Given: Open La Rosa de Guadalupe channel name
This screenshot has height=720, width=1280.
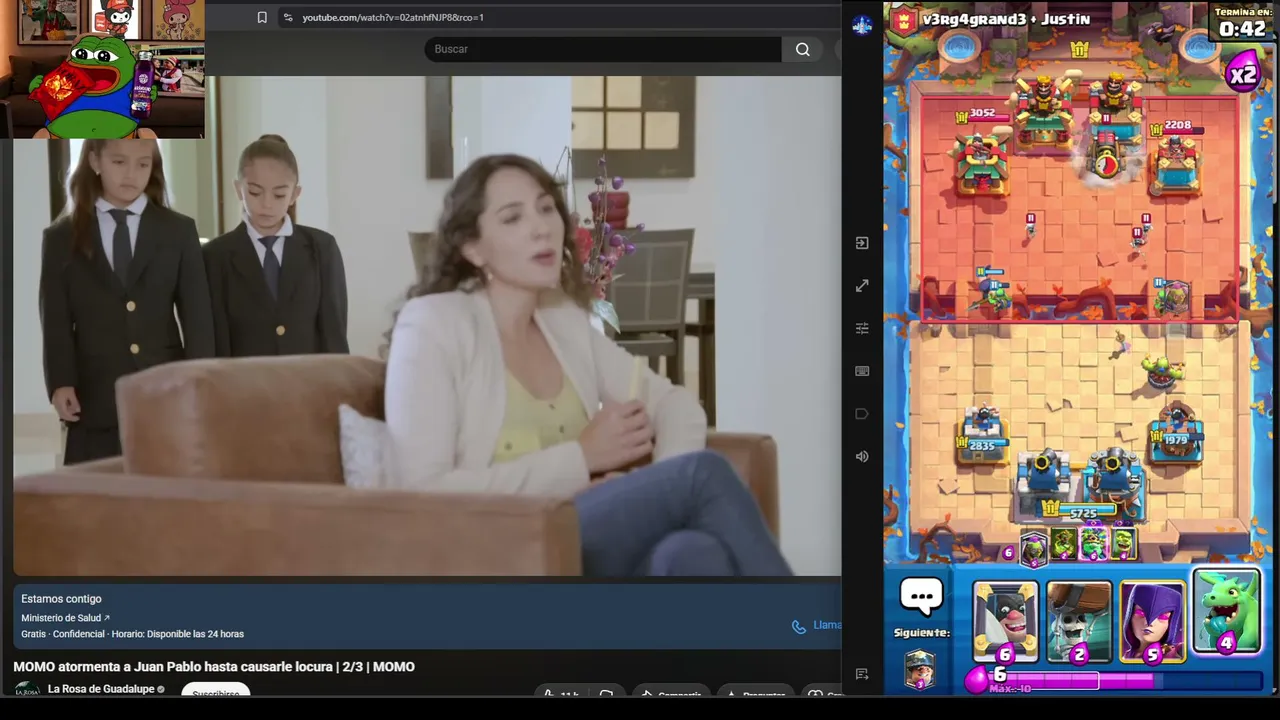Looking at the screenshot, I should [101, 689].
